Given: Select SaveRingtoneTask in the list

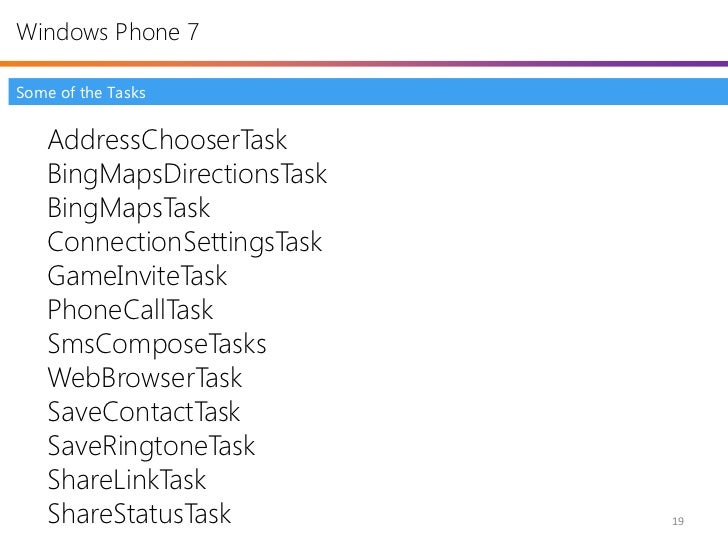Looking at the screenshot, I should (x=151, y=447).
